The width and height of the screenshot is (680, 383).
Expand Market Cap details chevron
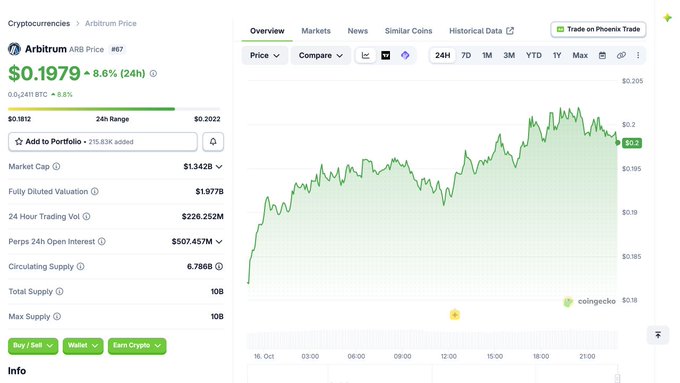coord(219,167)
